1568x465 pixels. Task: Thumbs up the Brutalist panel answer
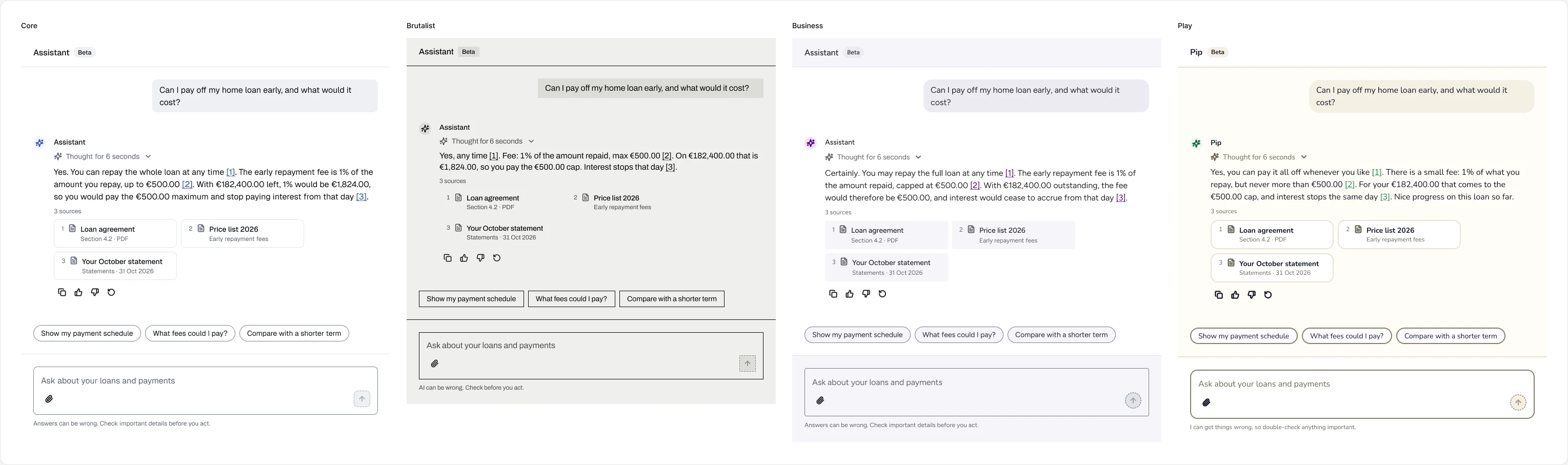[464, 258]
